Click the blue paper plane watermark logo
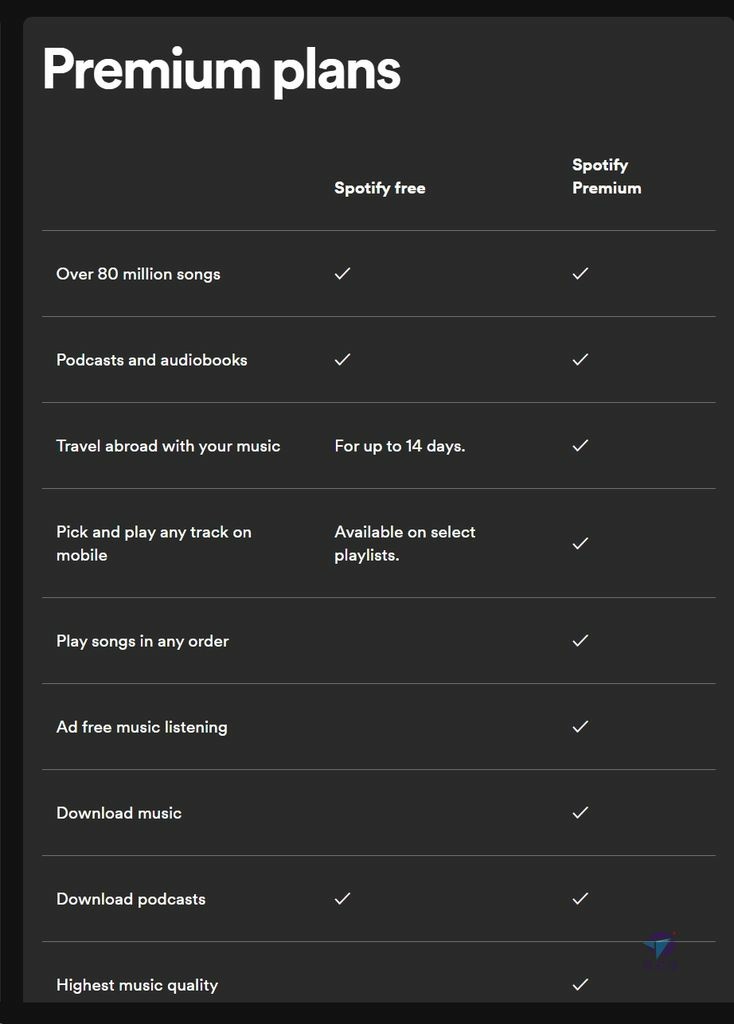 point(660,948)
